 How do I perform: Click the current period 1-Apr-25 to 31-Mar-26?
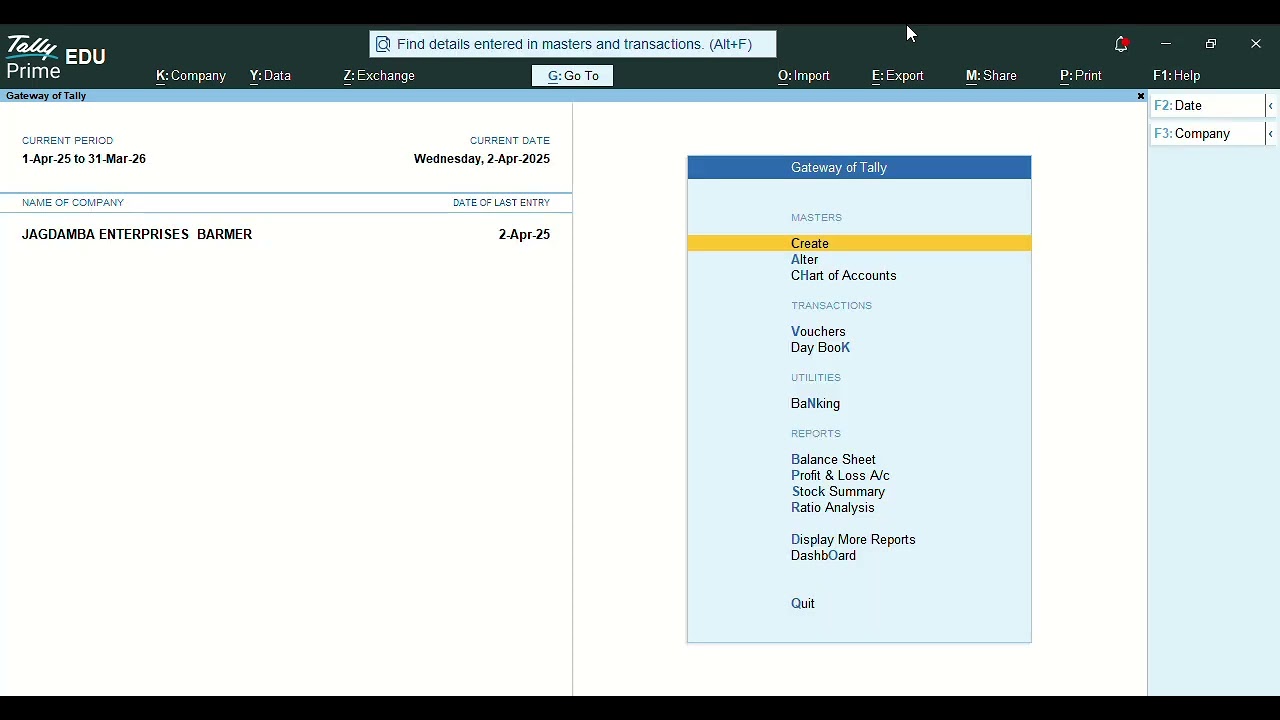[84, 160]
